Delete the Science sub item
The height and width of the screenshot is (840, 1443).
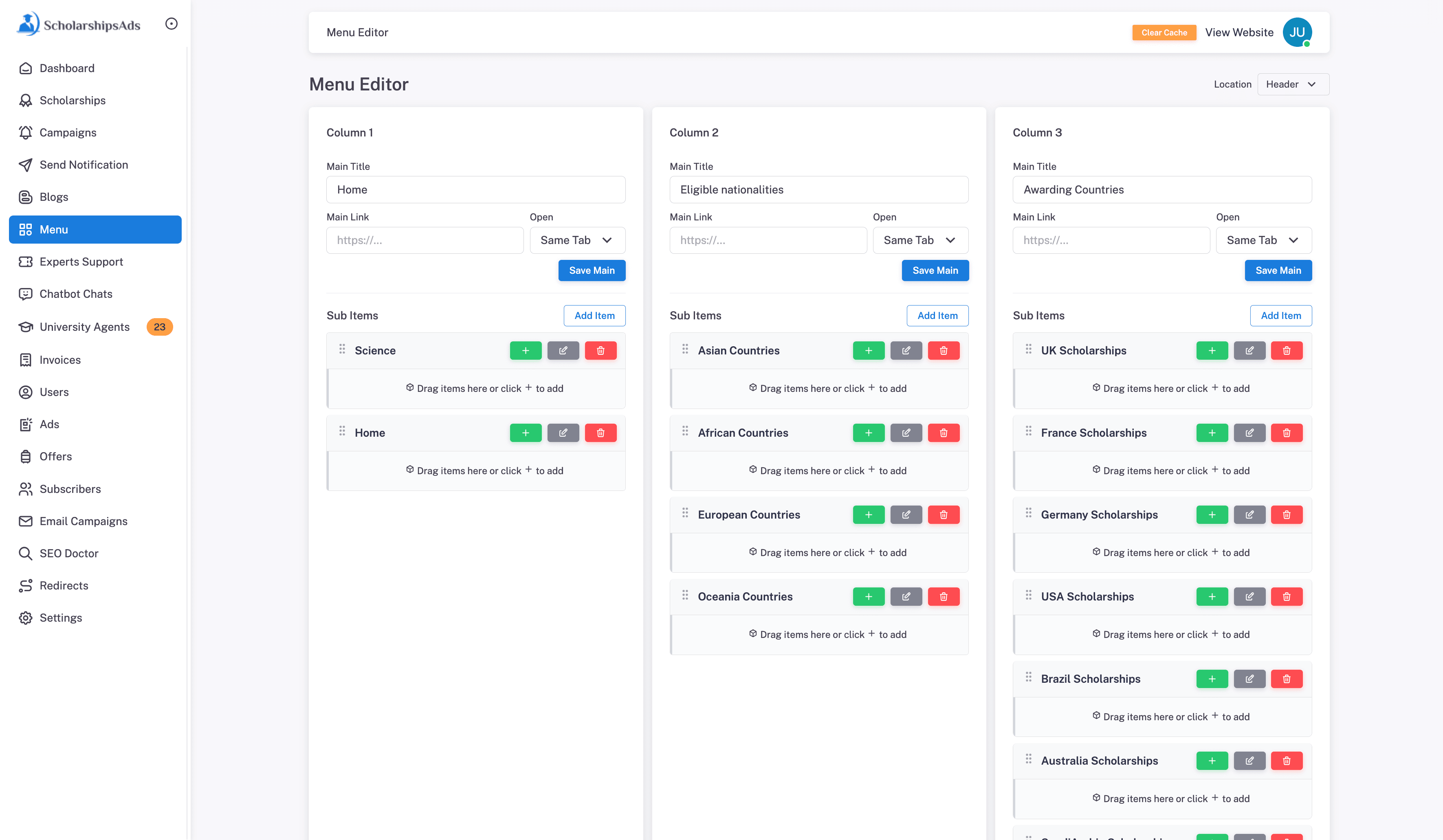point(600,350)
